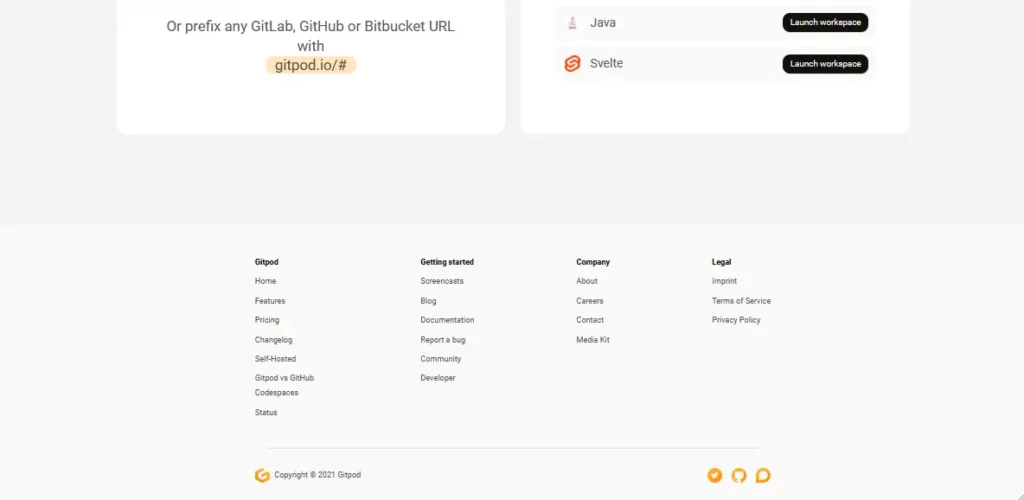Click the Java logo icon
The width and height of the screenshot is (1024, 500).
pos(572,23)
